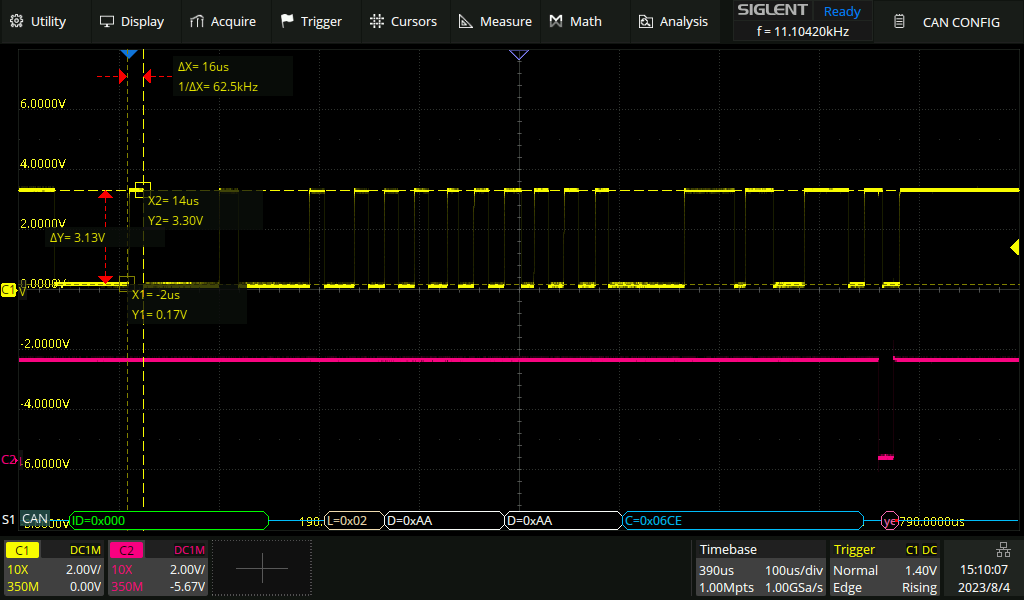Select the second D=0xAA decode packet
The width and height of the screenshot is (1024, 600).
point(564,520)
